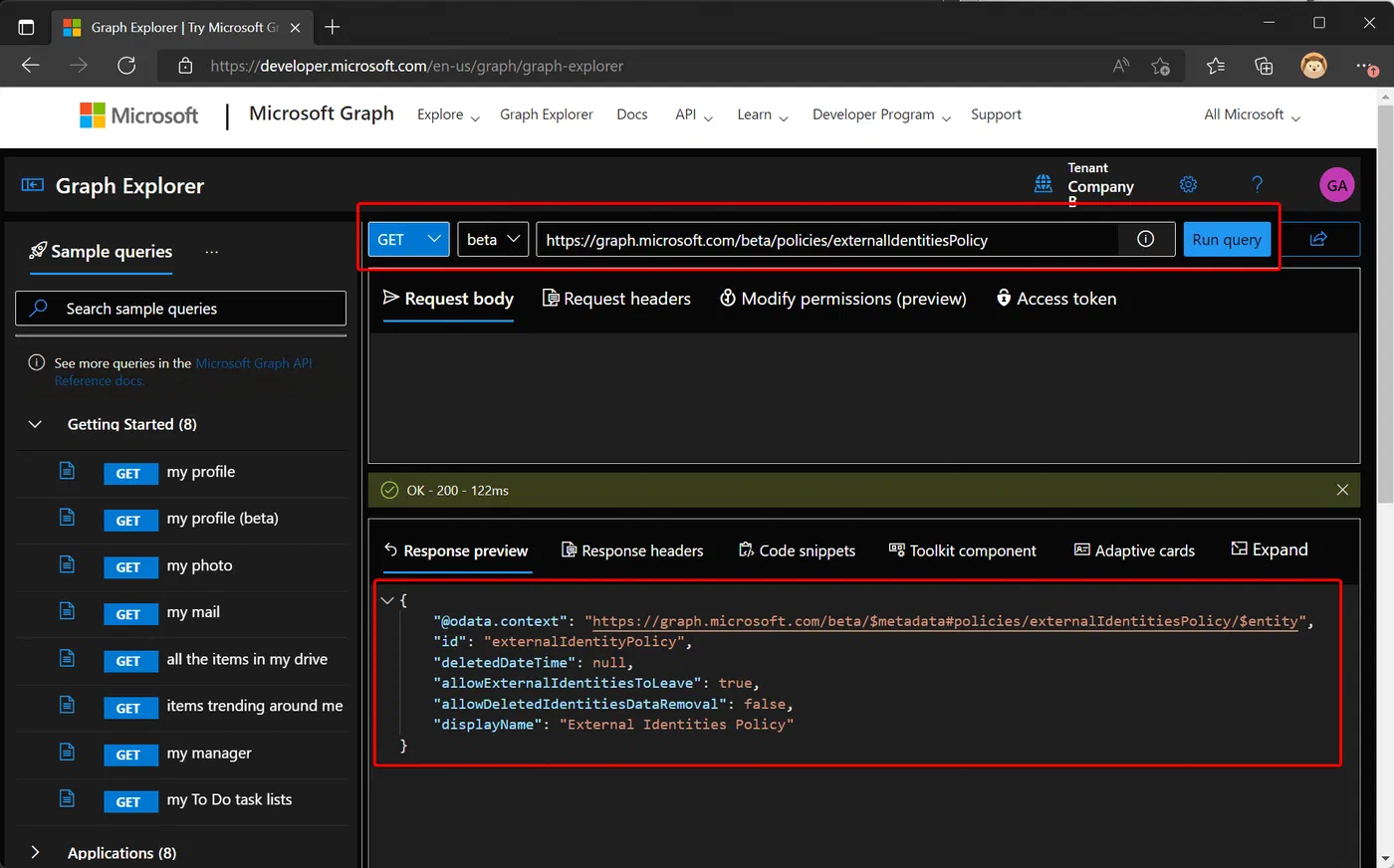Expand the All Microsoft menu

point(1253,114)
